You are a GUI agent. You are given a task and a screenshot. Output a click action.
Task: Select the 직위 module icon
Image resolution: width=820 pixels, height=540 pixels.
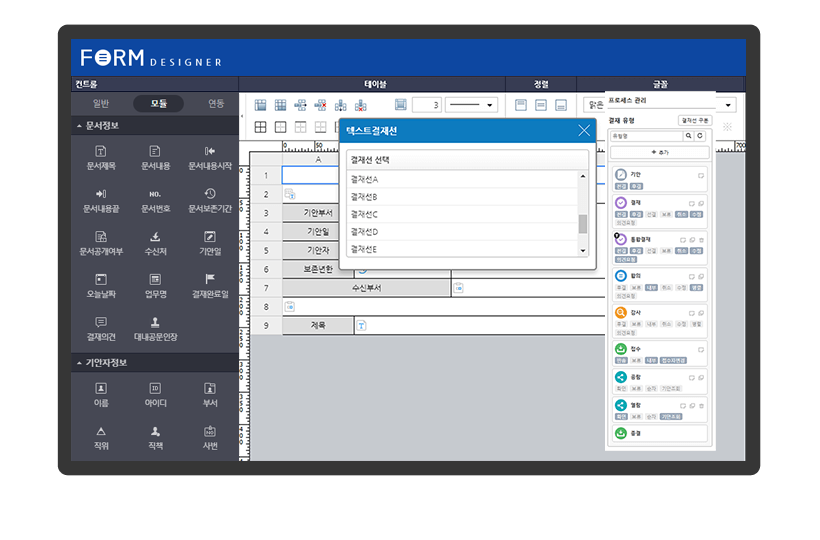pos(101,431)
